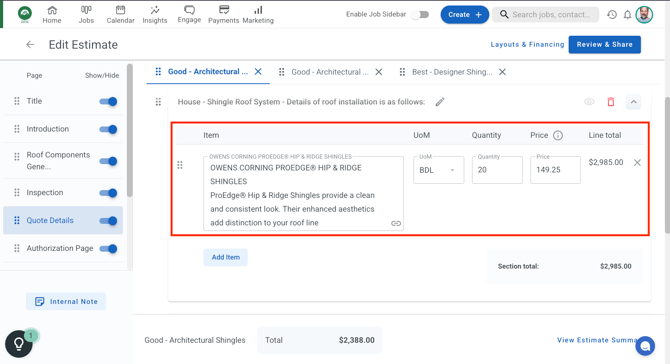Open the Marketing navigation icon

(x=258, y=14)
